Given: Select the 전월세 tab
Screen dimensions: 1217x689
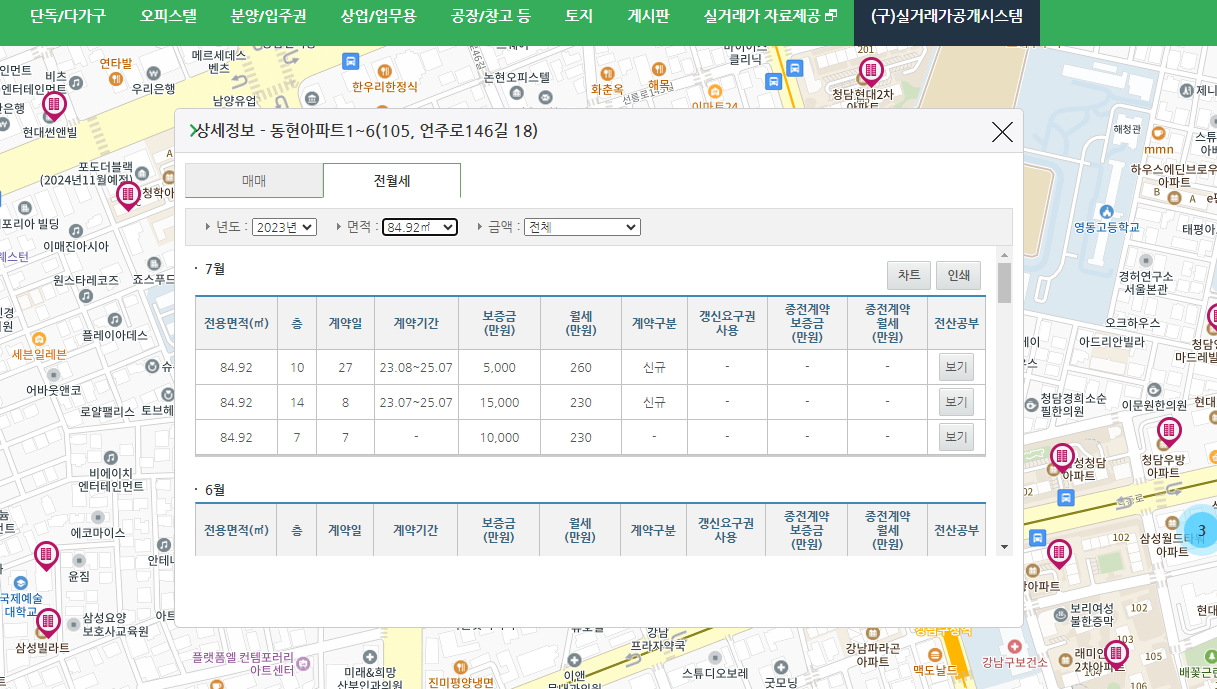Looking at the screenshot, I should coord(392,181).
